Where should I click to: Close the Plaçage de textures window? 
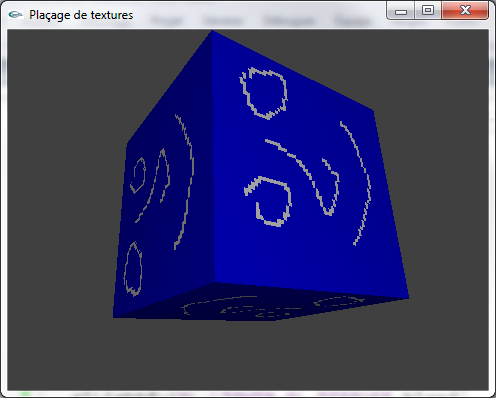[x=465, y=11]
